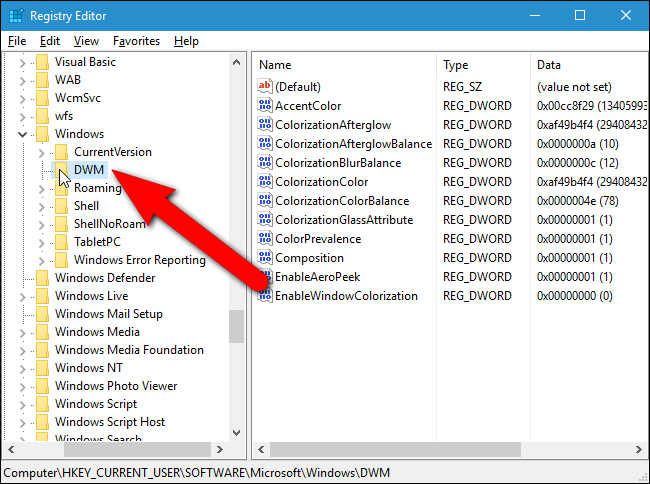650x484 pixels.
Task: Click the ColorizationAfterglowBalance DWORD icon
Action: click(x=265, y=143)
